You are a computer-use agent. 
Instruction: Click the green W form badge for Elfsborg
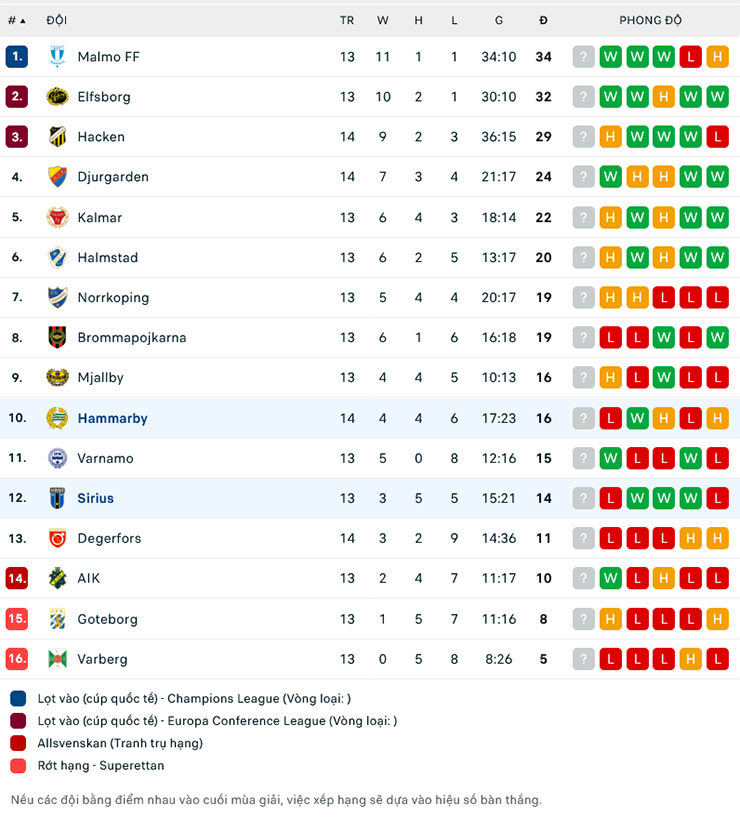click(x=610, y=97)
